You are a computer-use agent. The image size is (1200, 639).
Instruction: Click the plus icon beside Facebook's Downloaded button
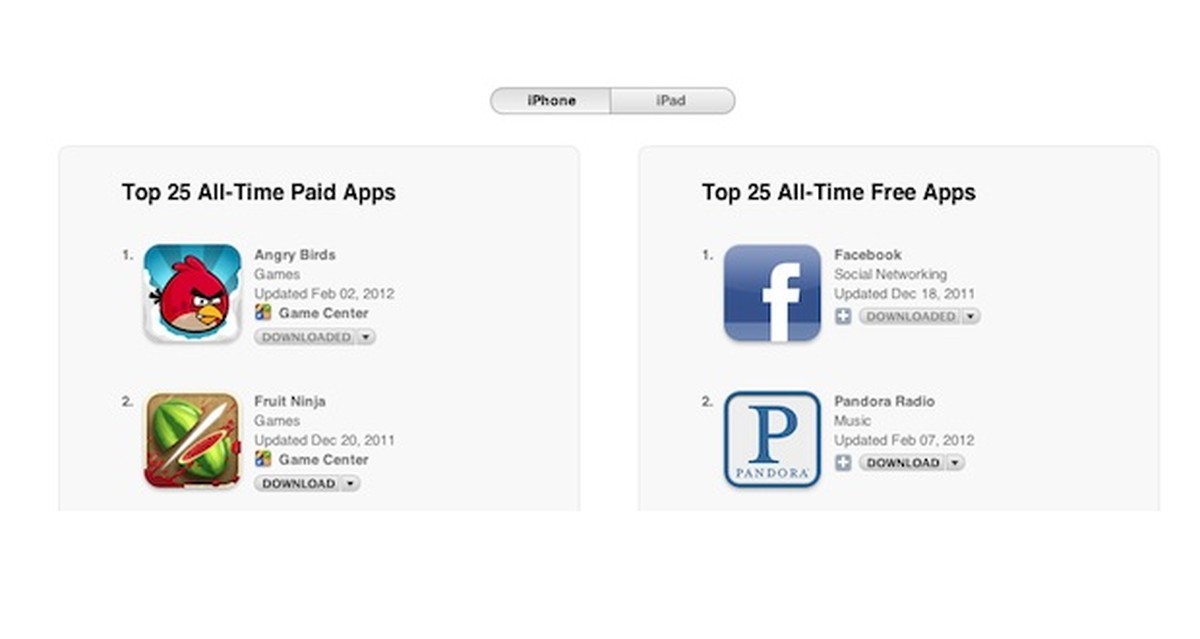point(843,317)
